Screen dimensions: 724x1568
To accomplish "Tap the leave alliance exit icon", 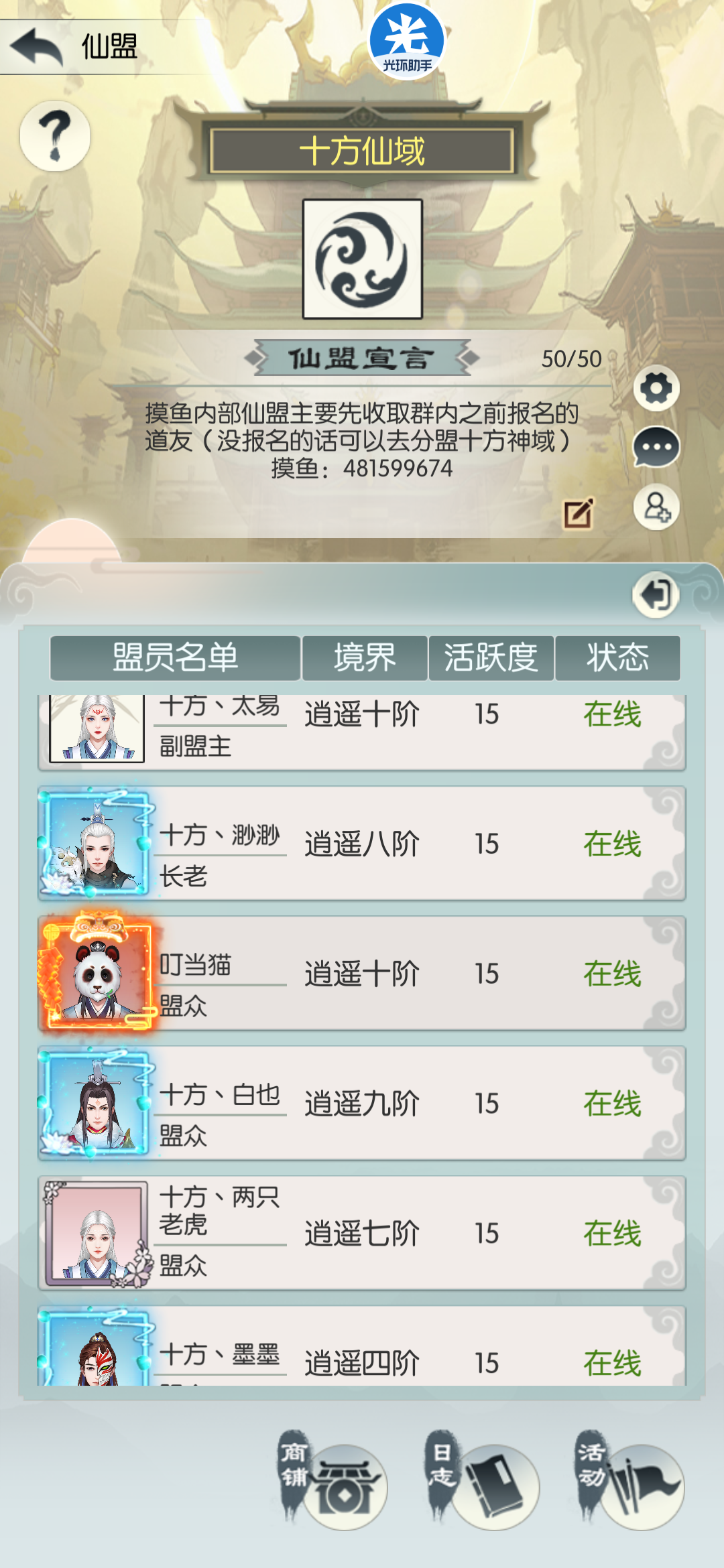I will [656, 595].
